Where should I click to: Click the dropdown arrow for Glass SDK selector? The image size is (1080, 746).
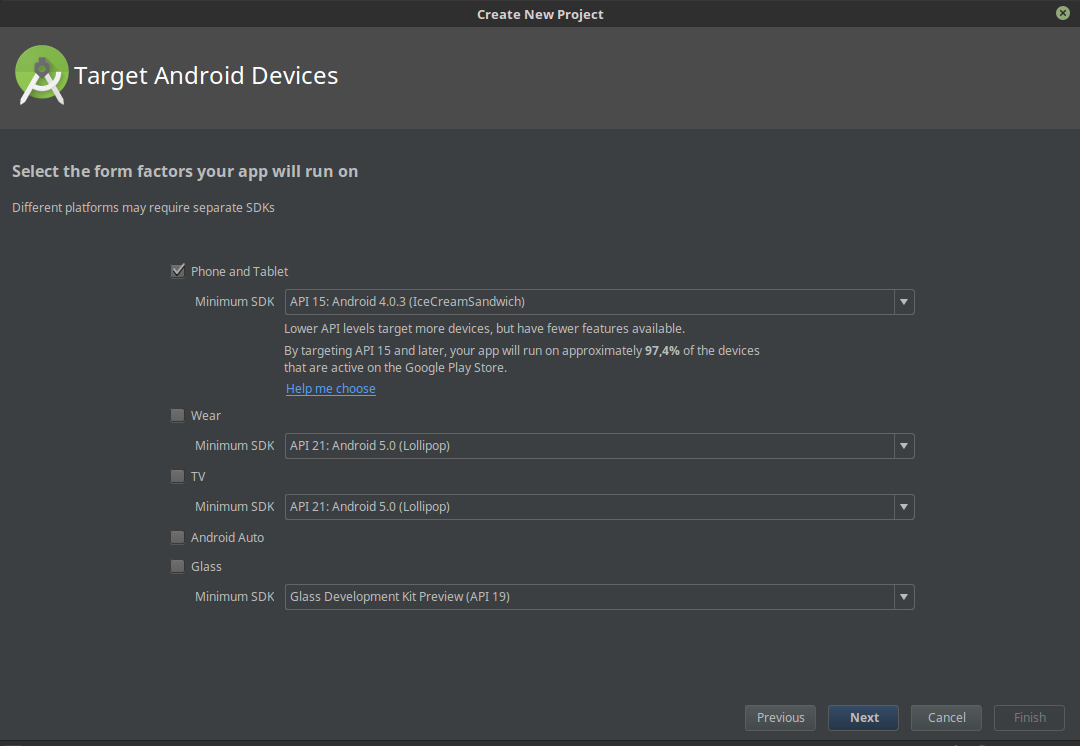coord(903,596)
